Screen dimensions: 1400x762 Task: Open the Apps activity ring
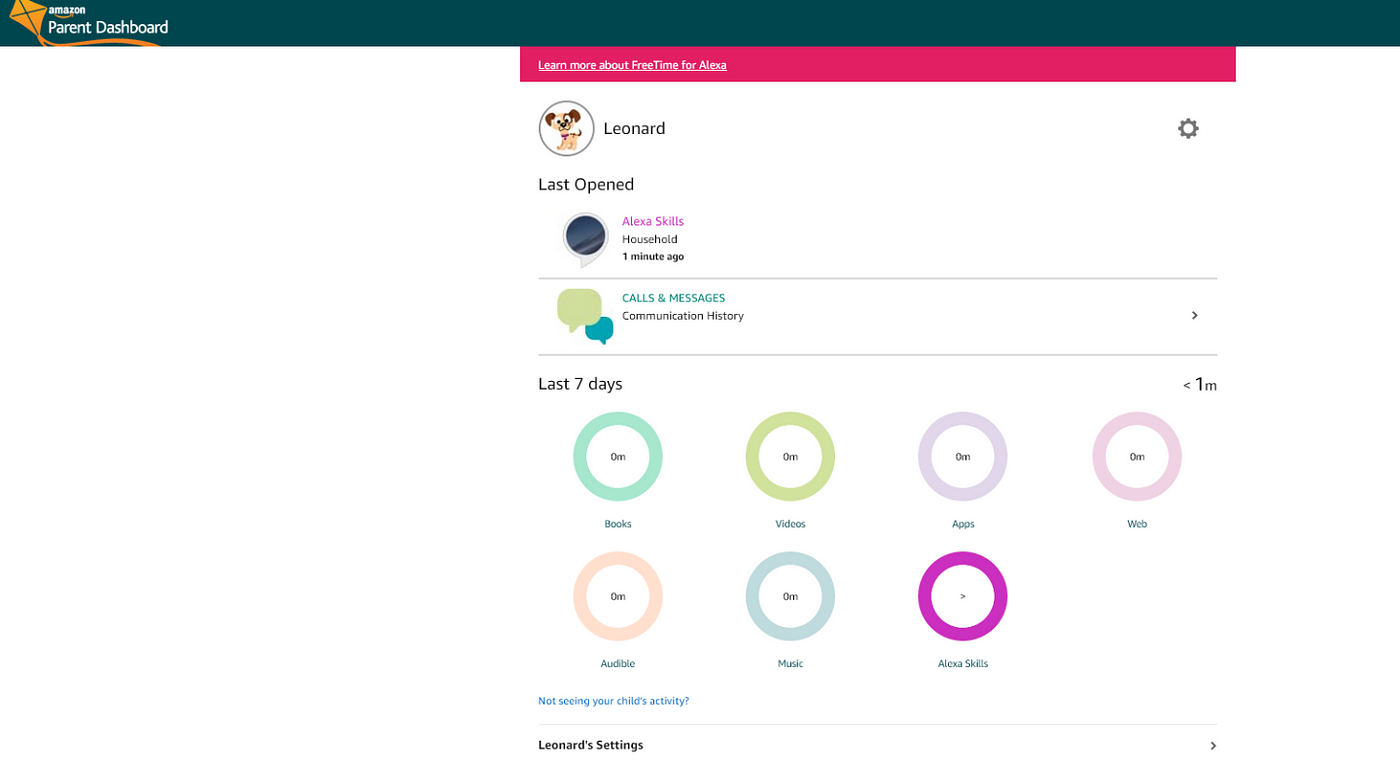coord(963,456)
